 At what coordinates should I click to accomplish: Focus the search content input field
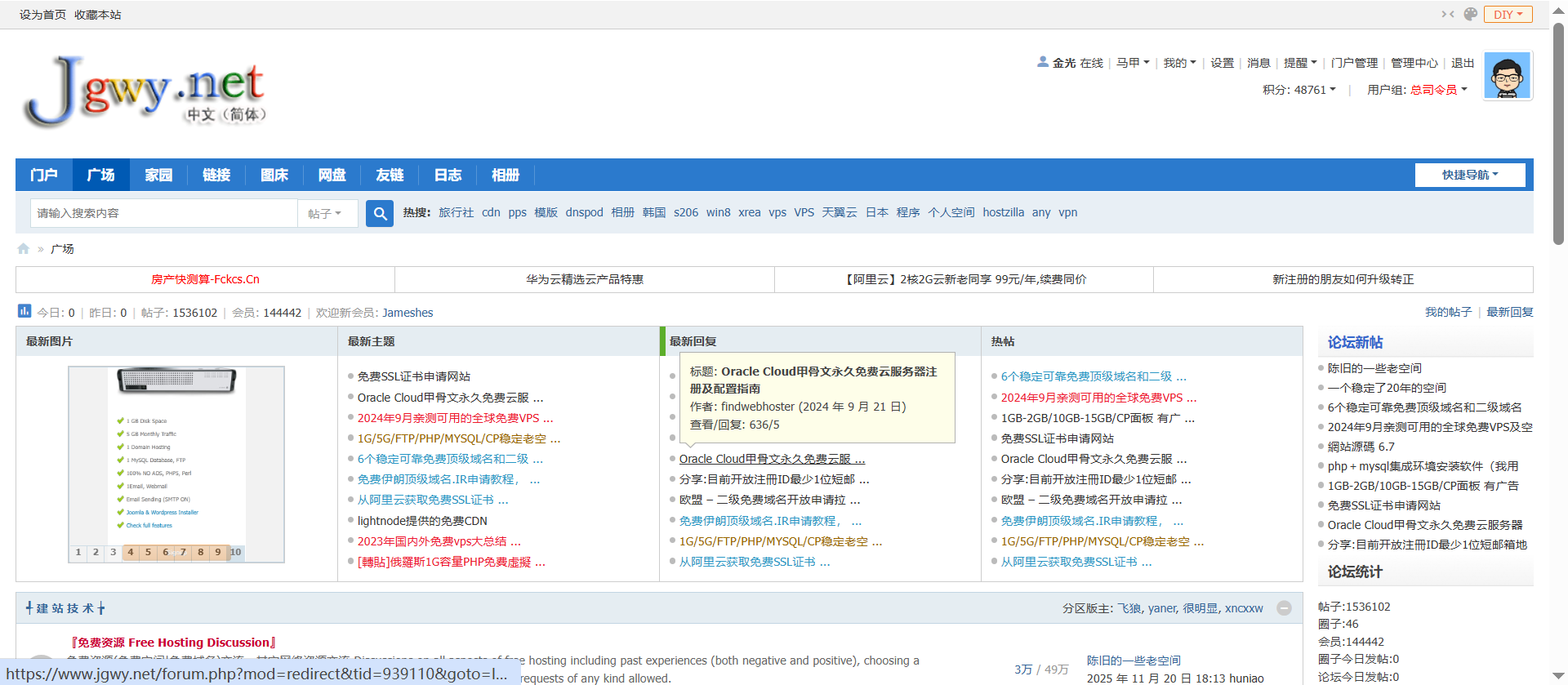tap(163, 213)
